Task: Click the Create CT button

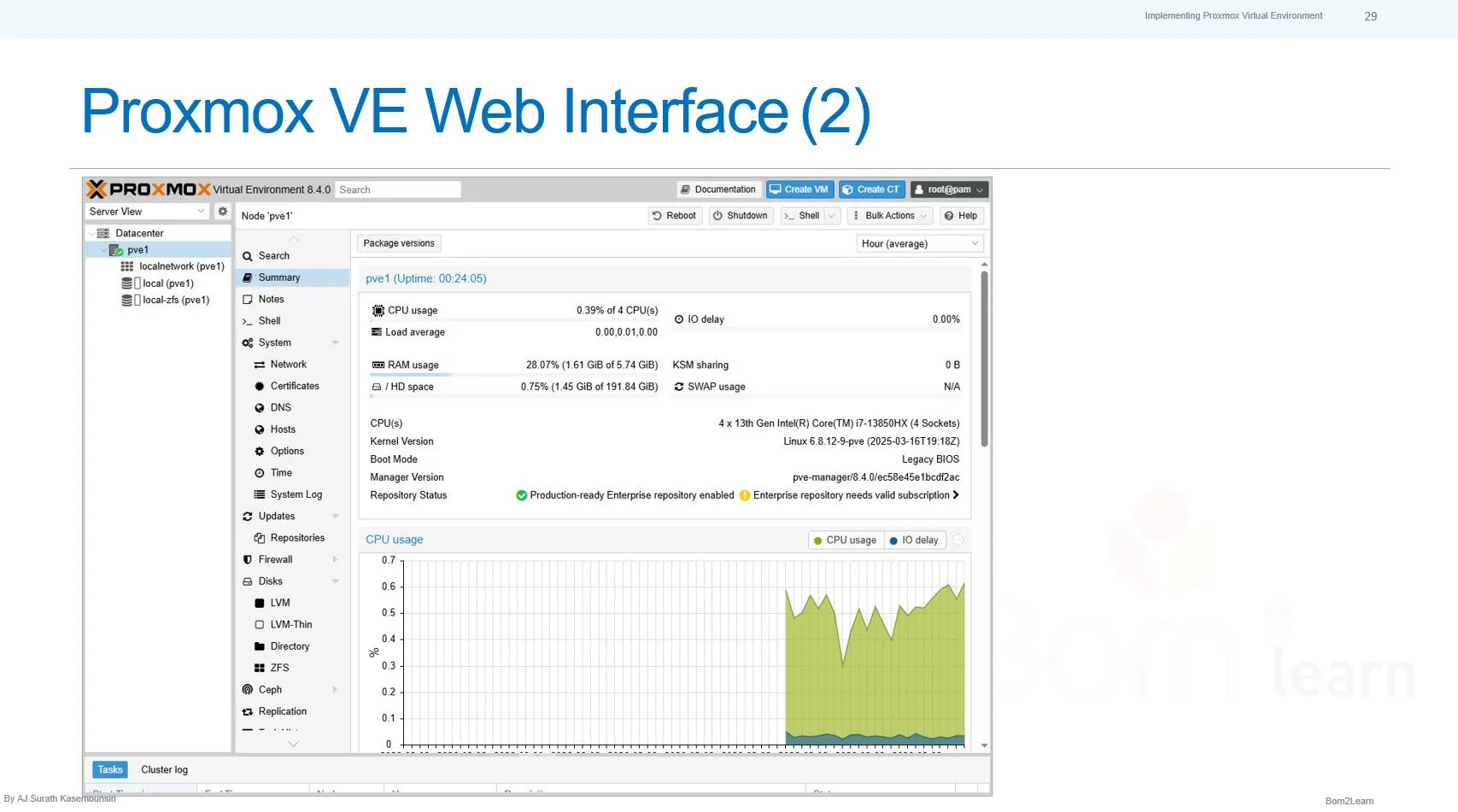Action: point(871,190)
